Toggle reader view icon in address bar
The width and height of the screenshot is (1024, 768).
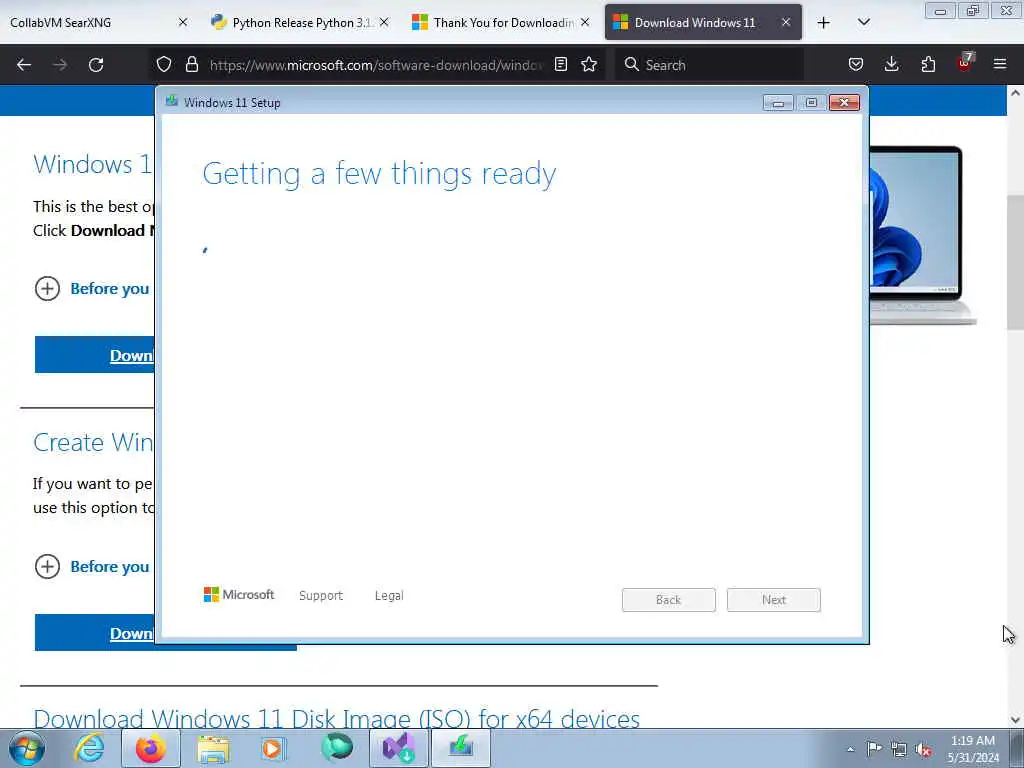(560, 64)
